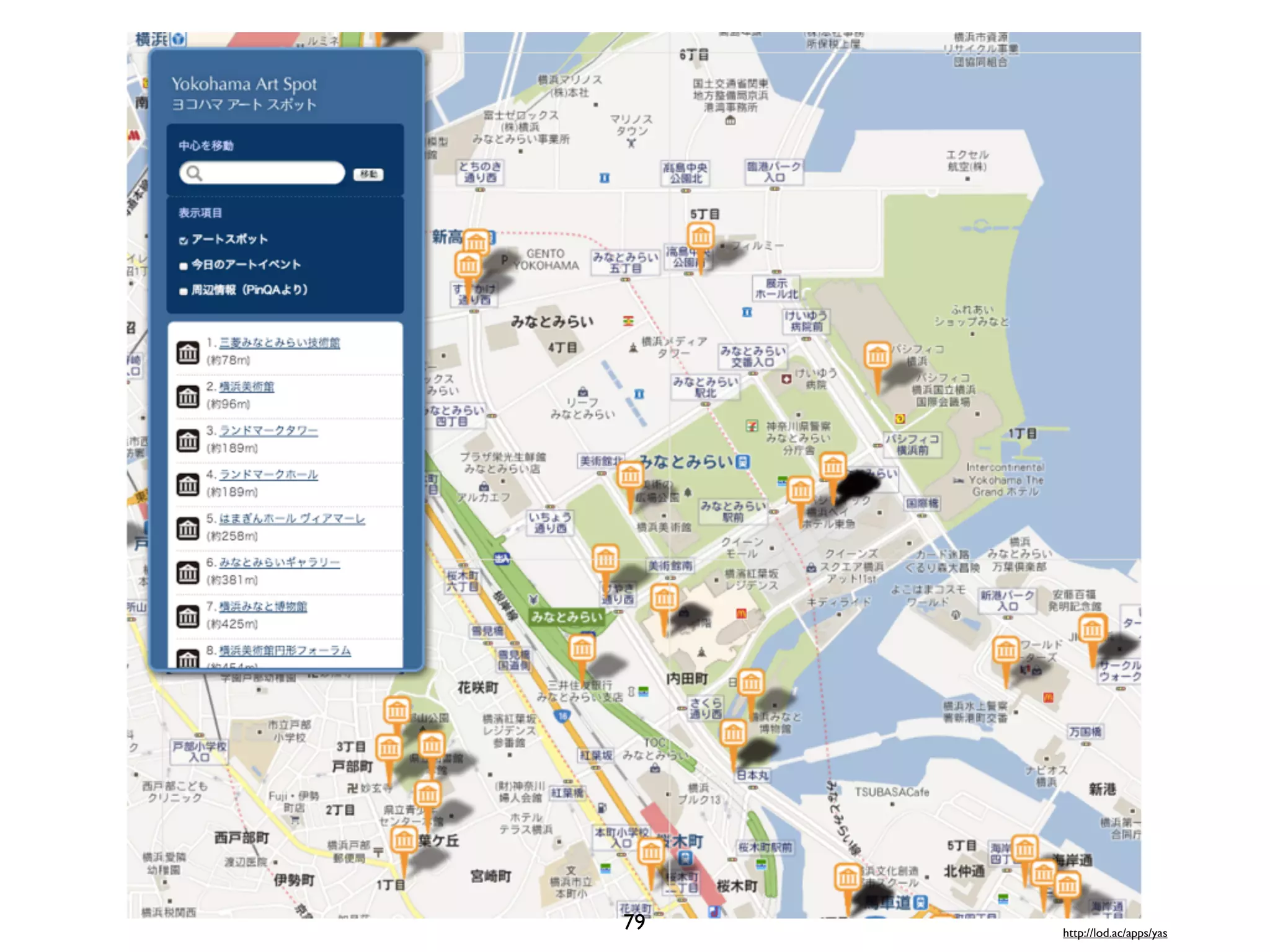Check 周辺情報 (PinQAより) checkbox
Image resolution: width=1270 pixels, height=952 pixels.
click(183, 291)
